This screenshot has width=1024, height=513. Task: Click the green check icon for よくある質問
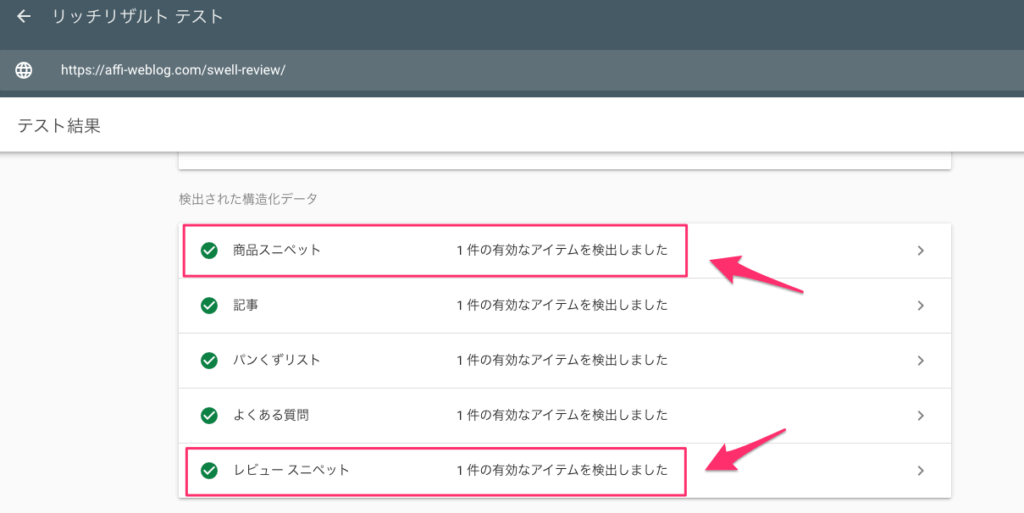pyautogui.click(x=209, y=415)
